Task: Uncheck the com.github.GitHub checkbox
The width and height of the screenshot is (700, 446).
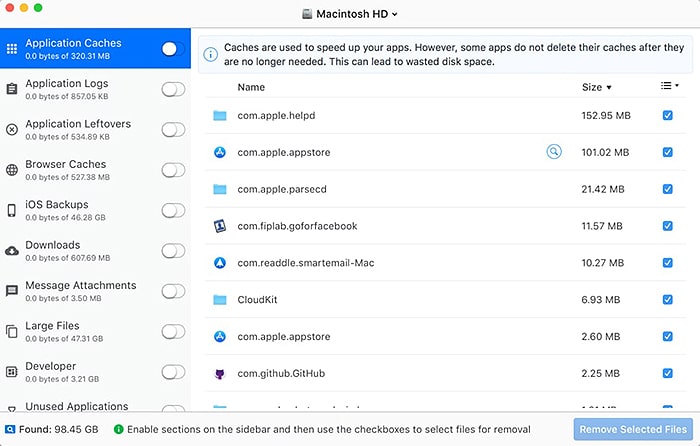Action: 667,373
